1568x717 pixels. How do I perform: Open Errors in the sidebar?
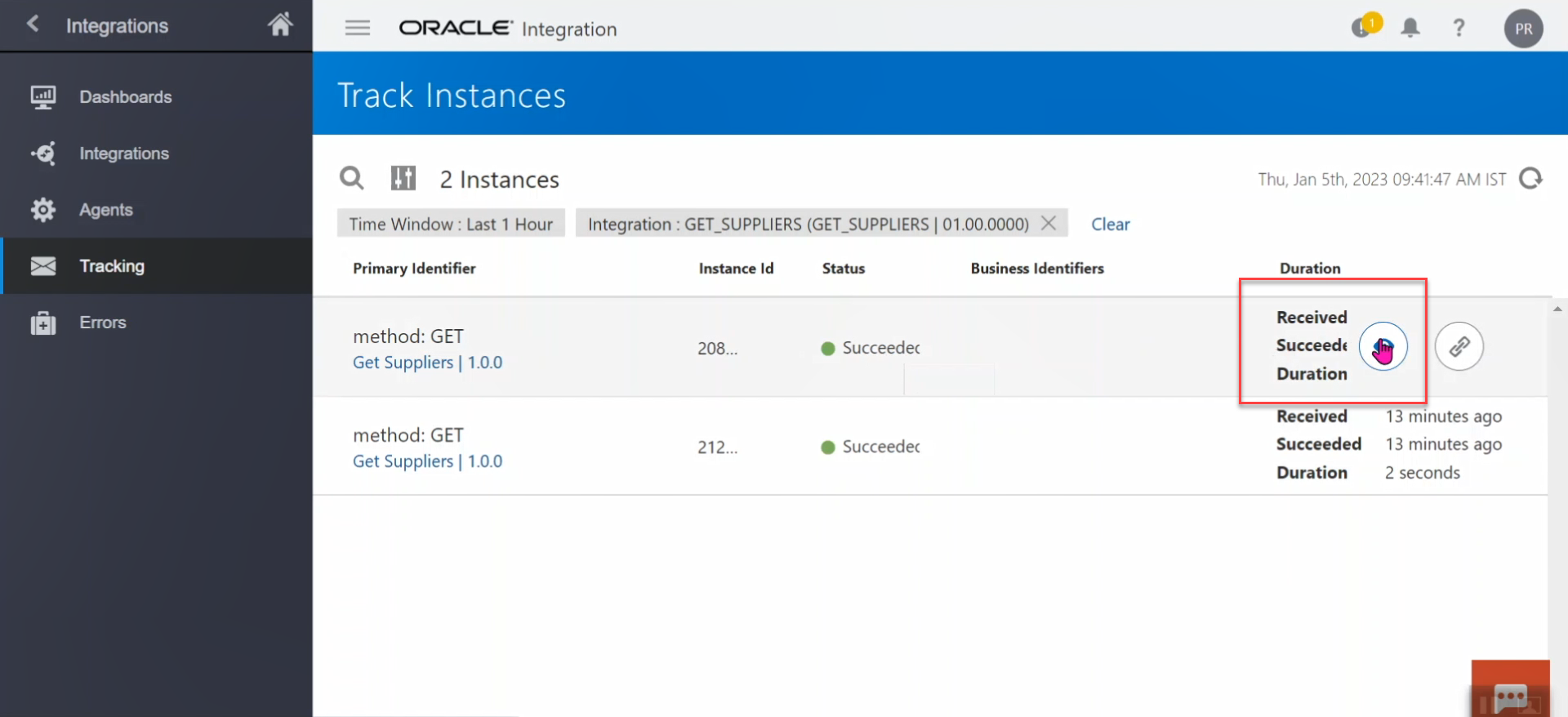102,323
